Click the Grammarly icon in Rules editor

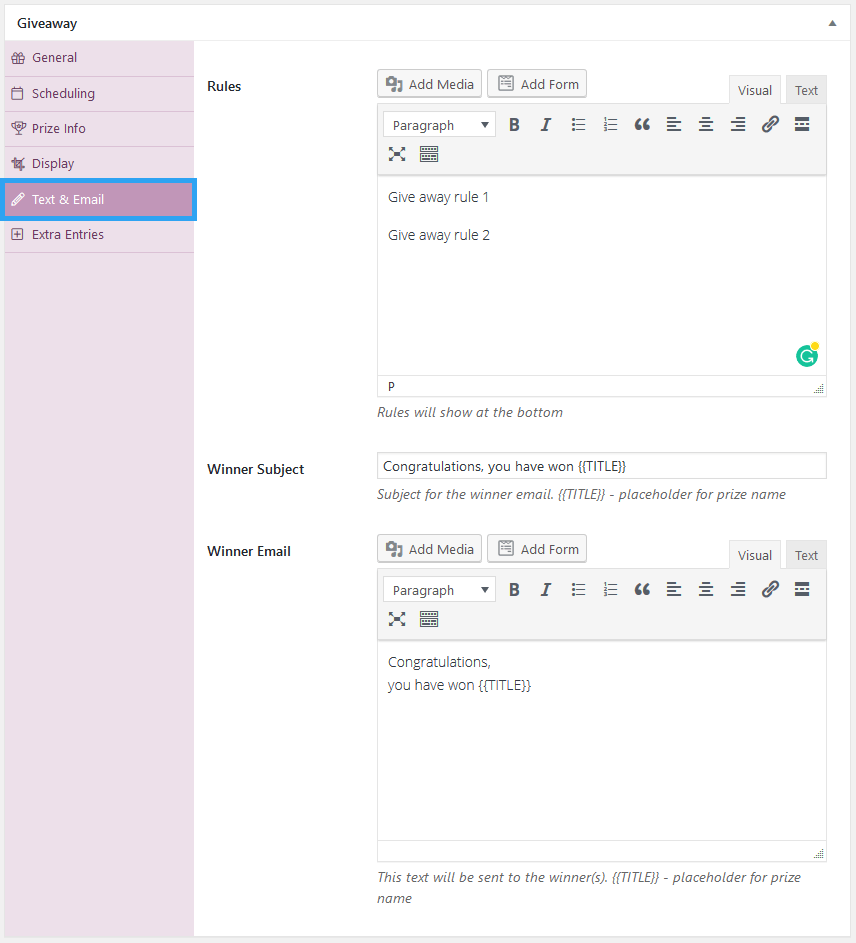click(807, 355)
